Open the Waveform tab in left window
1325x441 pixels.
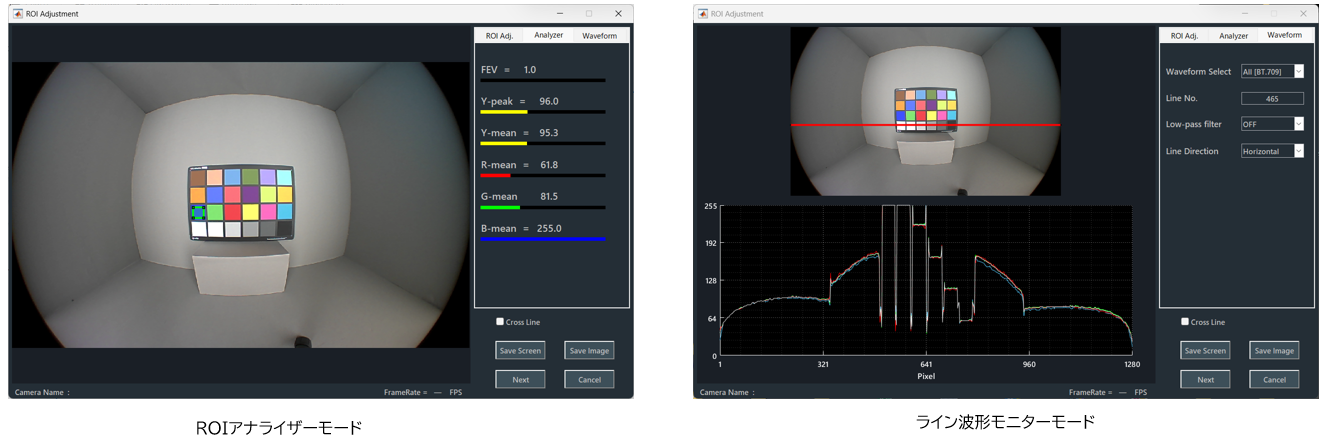click(599, 36)
